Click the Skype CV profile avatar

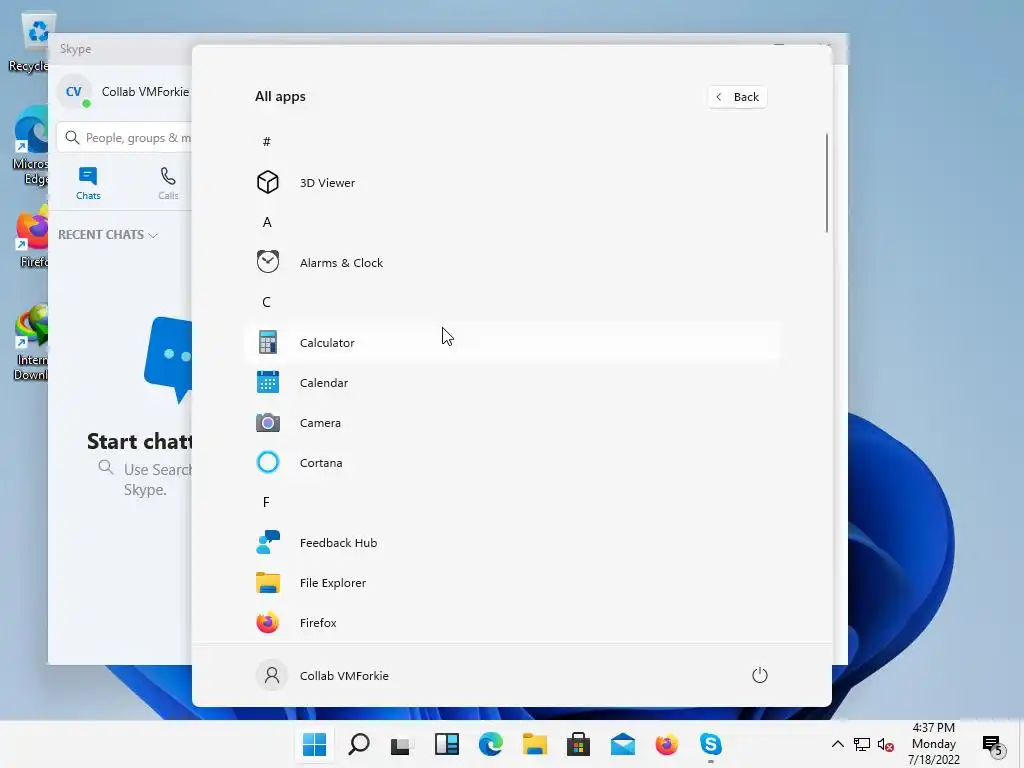point(74,92)
